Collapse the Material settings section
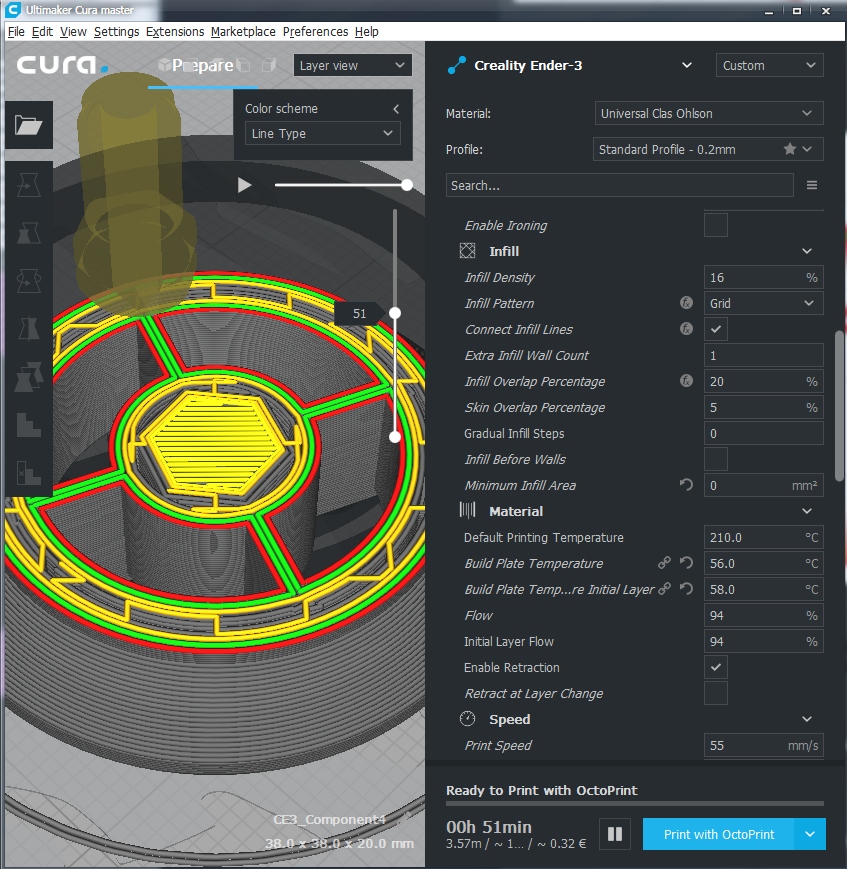Viewport: 847px width, 869px height. coord(807,511)
